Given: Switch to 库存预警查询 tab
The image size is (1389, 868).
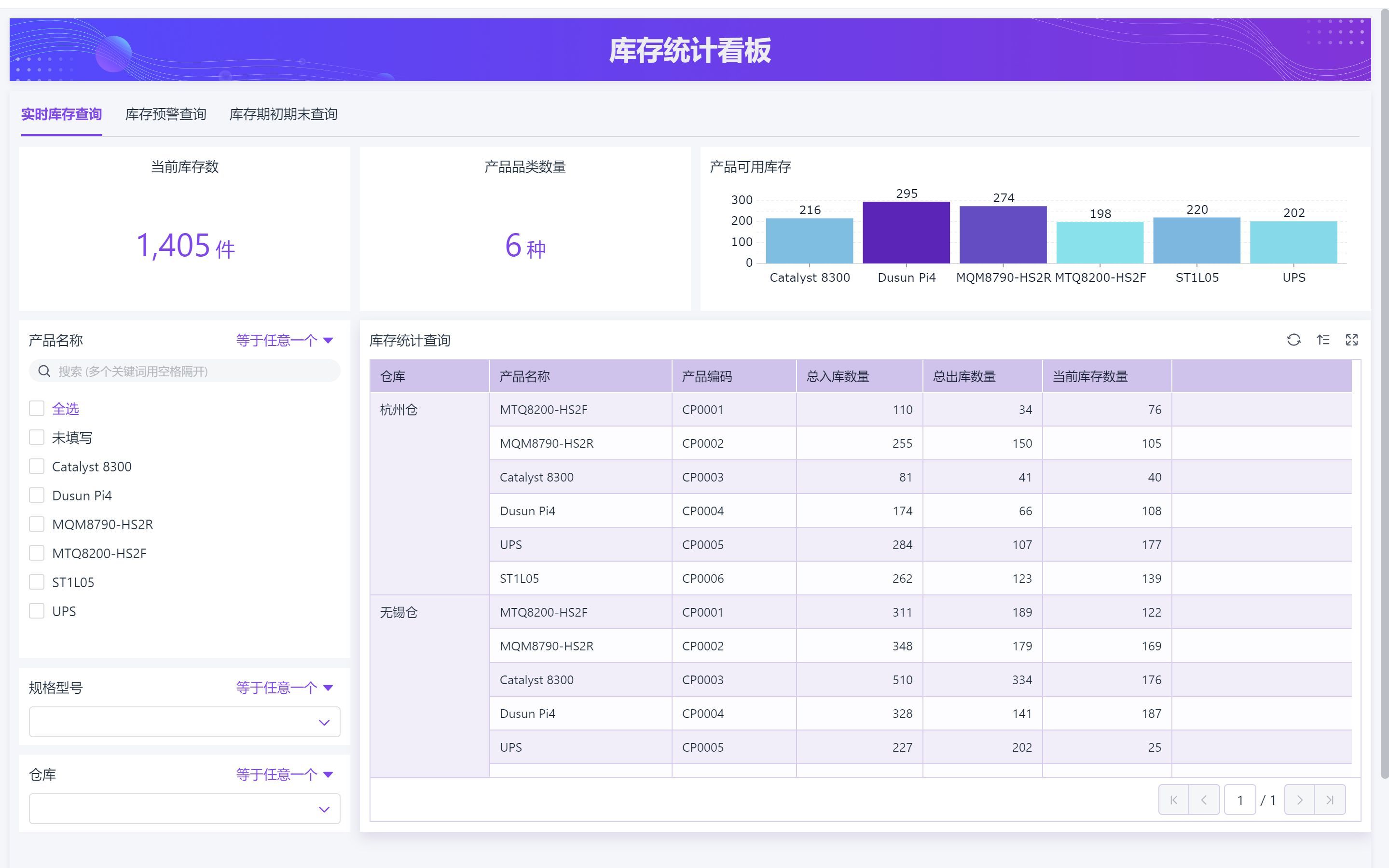Looking at the screenshot, I should (x=165, y=114).
